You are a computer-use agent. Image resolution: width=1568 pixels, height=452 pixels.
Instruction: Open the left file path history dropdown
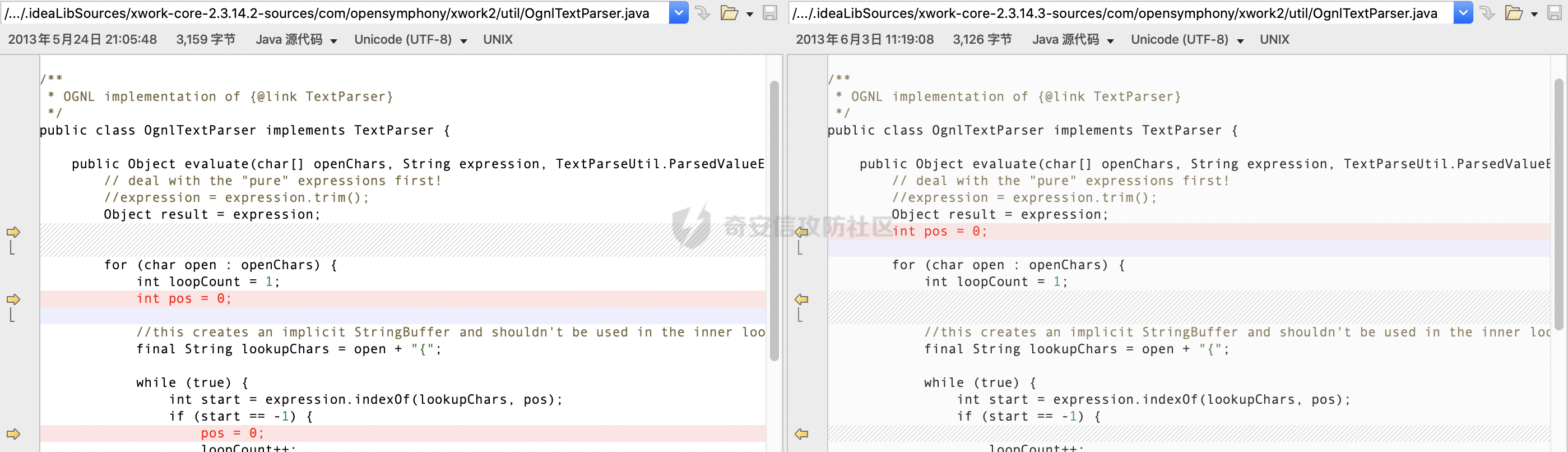[678, 13]
